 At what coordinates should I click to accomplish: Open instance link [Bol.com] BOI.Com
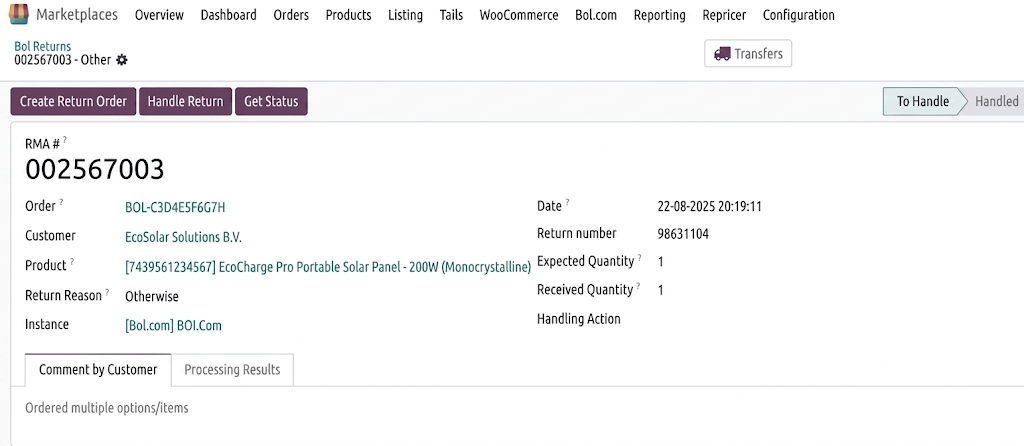(x=173, y=325)
